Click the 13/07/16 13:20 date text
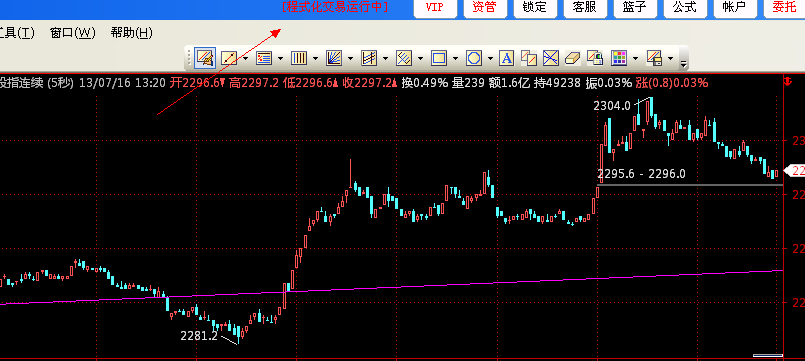Screen dimensions: 805x361 point(122,83)
